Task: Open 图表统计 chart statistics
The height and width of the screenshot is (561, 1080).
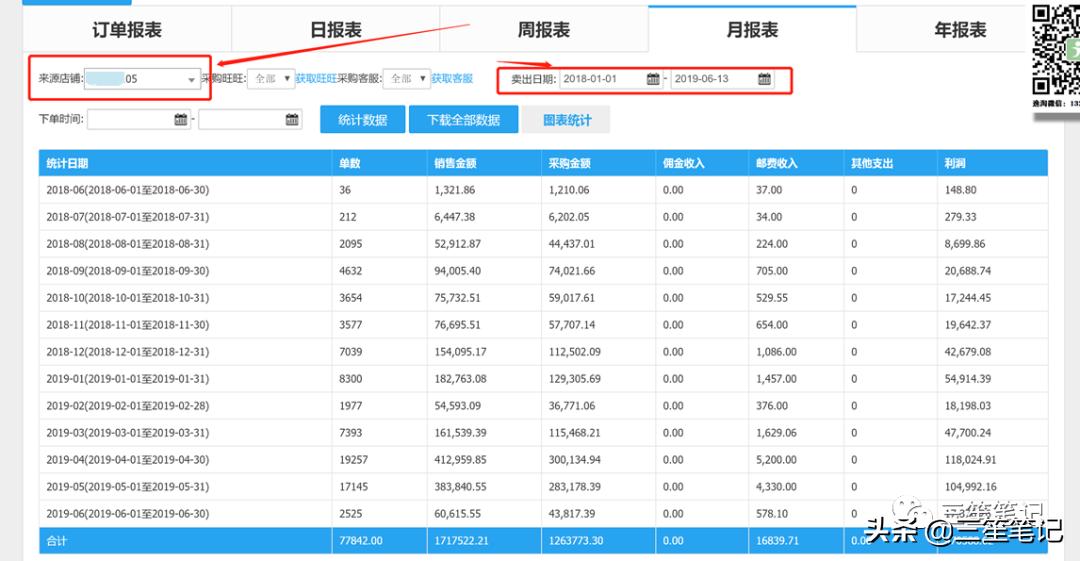Action: click(x=567, y=120)
